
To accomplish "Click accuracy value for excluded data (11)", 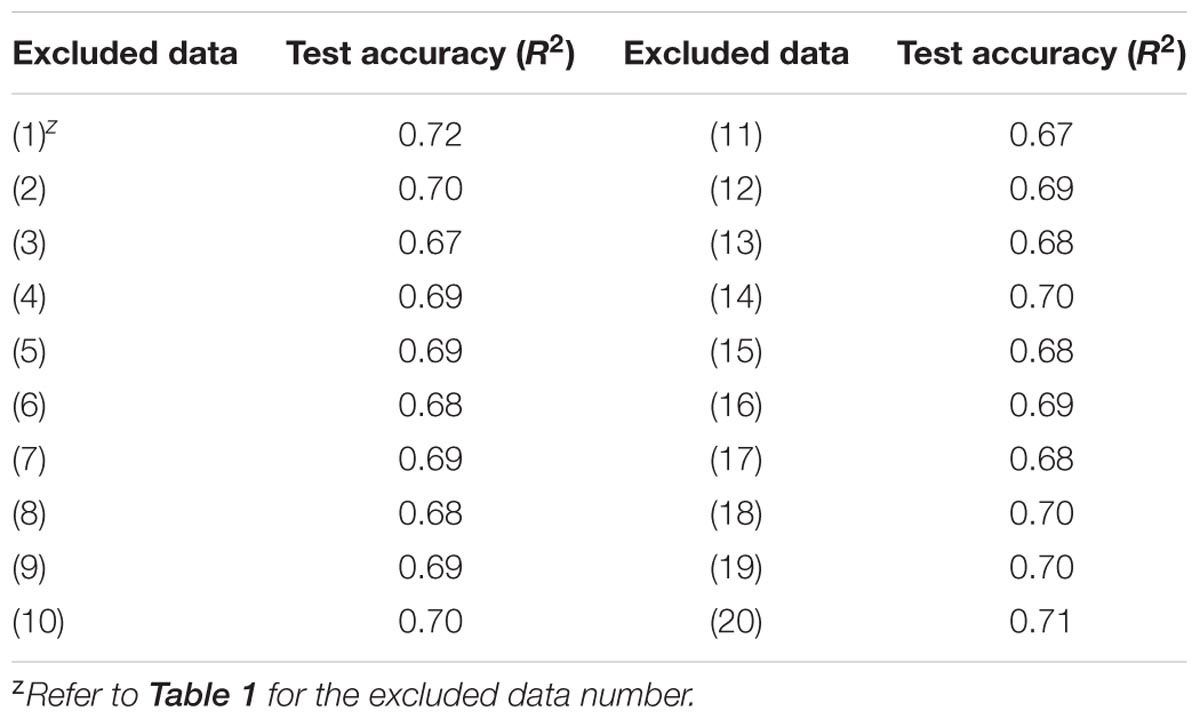I will [1041, 135].
